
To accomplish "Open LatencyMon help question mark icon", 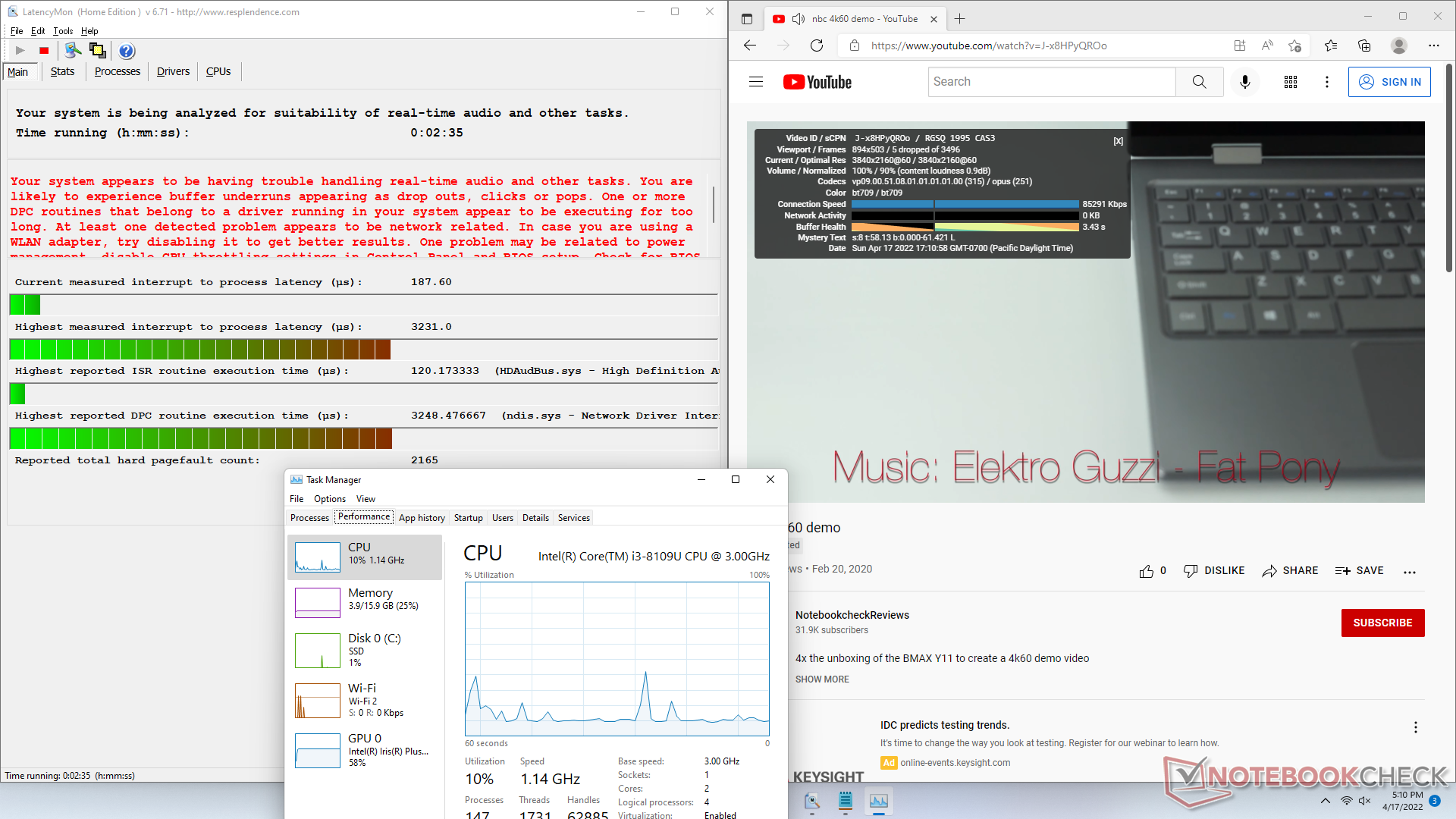I will click(x=127, y=51).
